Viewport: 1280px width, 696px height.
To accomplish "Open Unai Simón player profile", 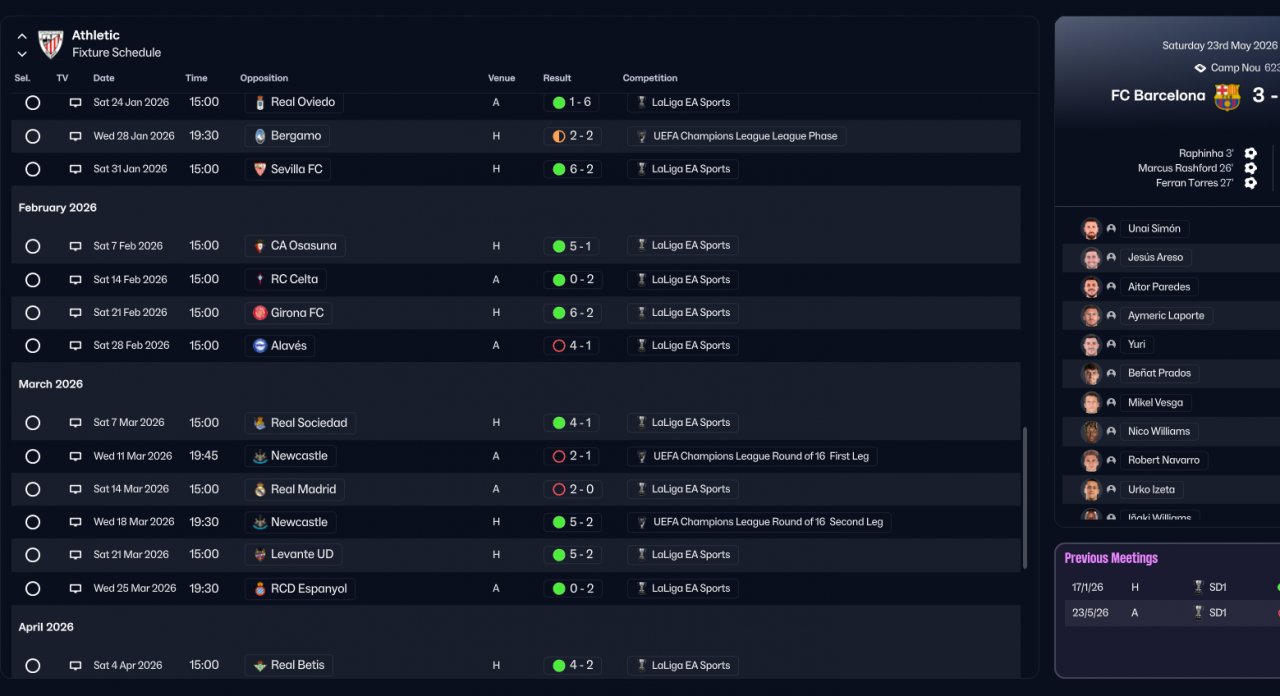I will tap(1154, 229).
